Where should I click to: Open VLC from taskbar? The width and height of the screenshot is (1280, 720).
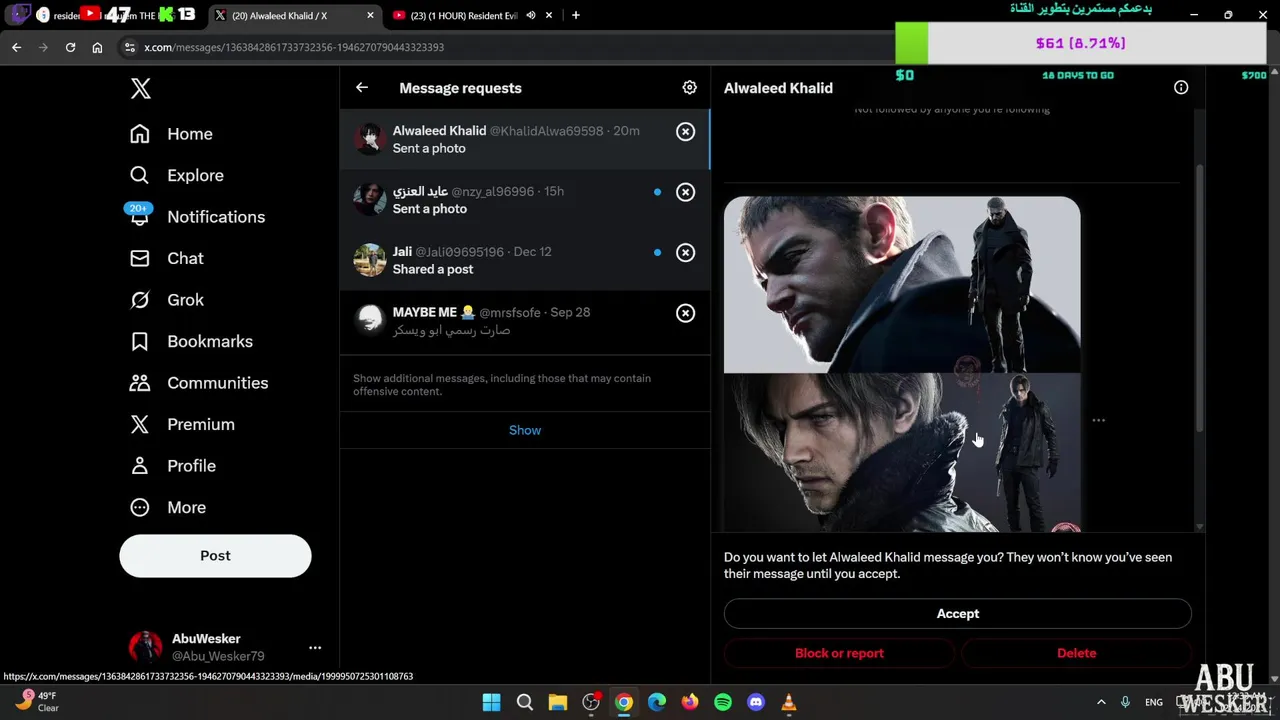pos(788,702)
